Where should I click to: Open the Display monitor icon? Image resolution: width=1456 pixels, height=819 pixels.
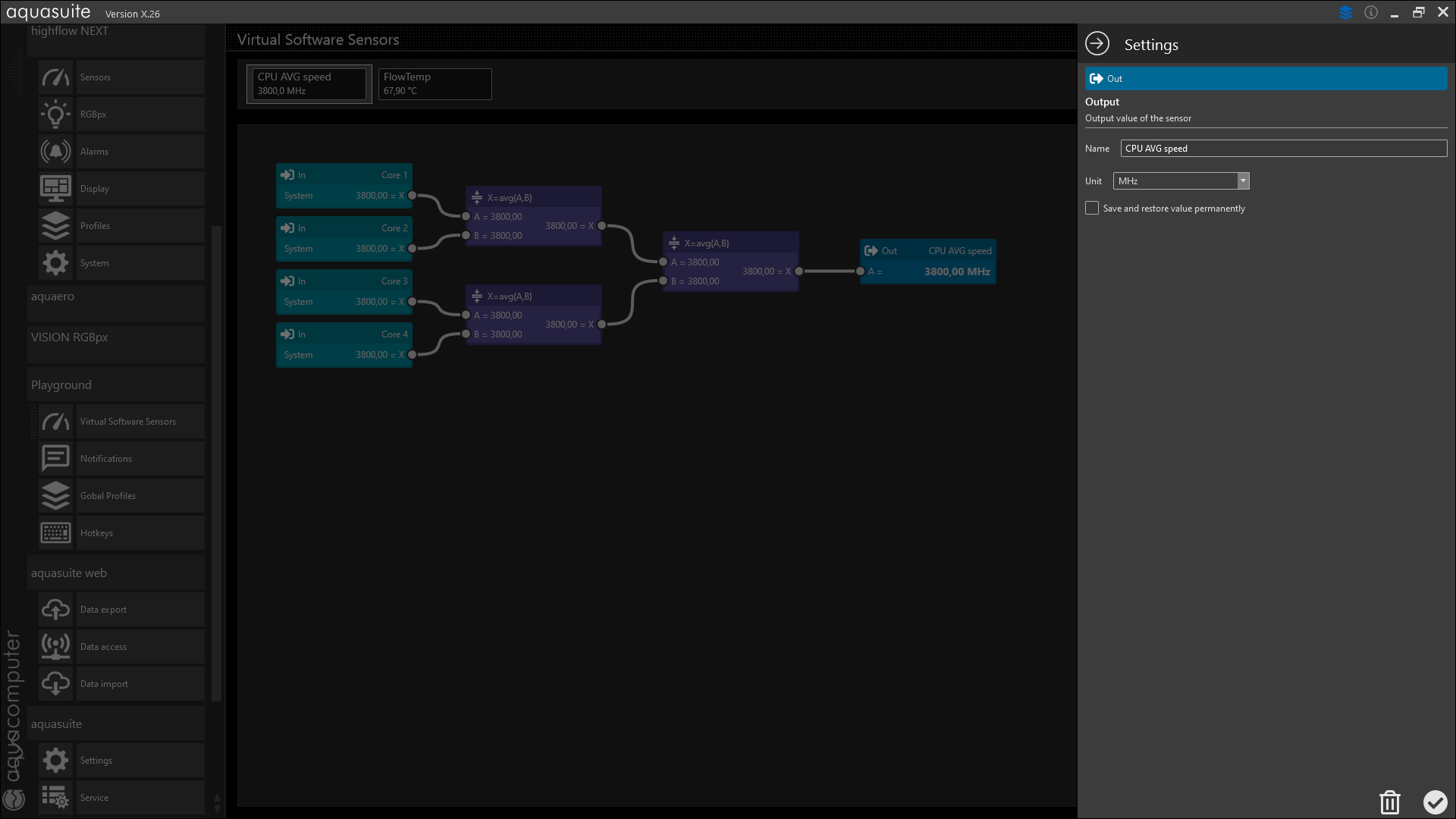(x=55, y=189)
